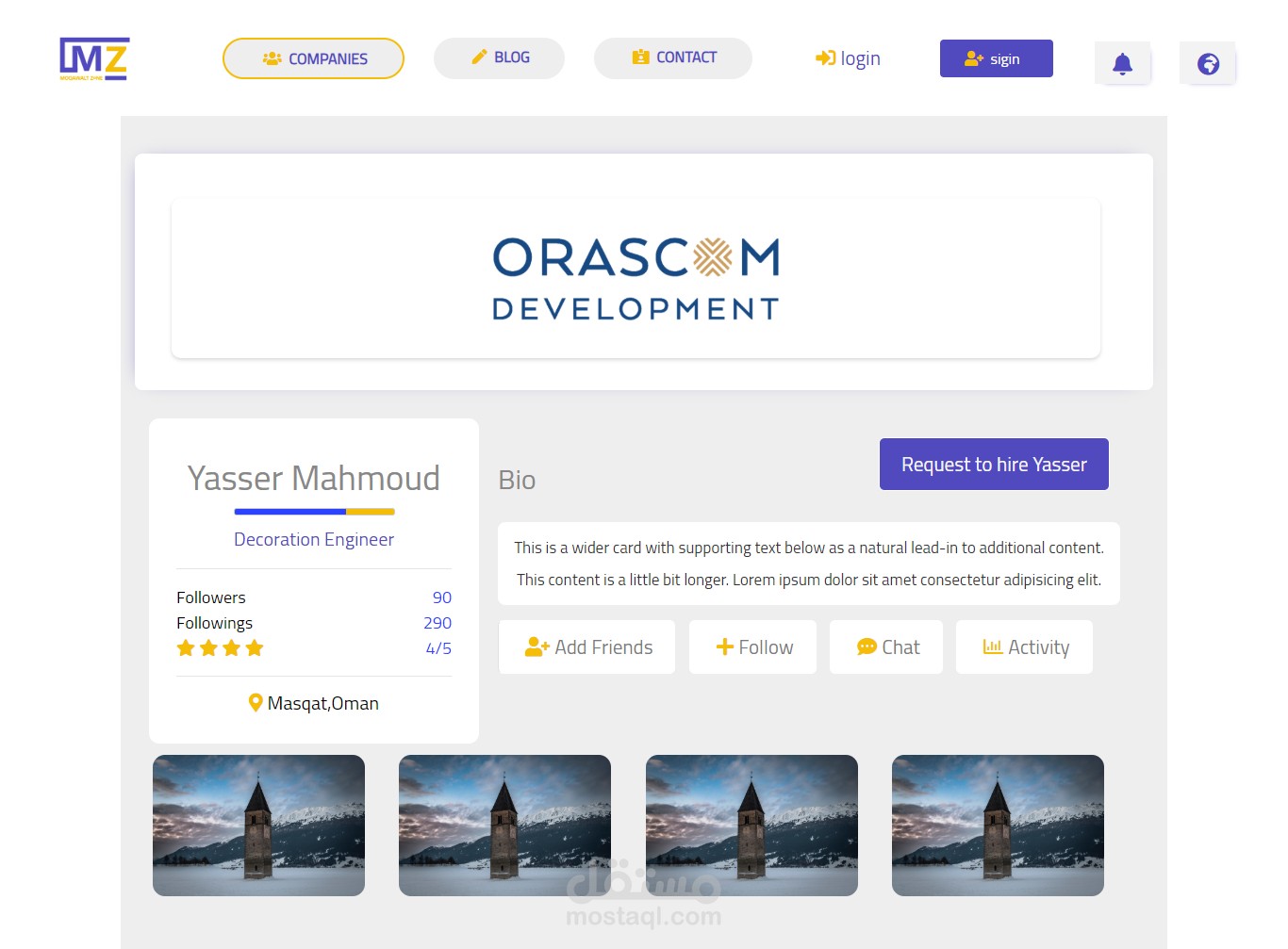Click the Masqat,Oman location text

323,703
